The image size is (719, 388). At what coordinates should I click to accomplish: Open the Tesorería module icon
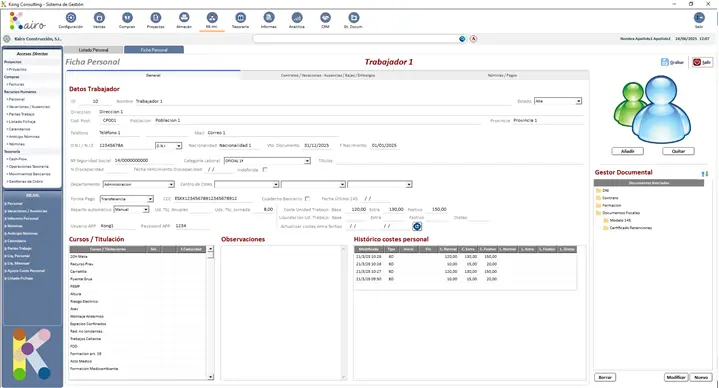pos(240,18)
